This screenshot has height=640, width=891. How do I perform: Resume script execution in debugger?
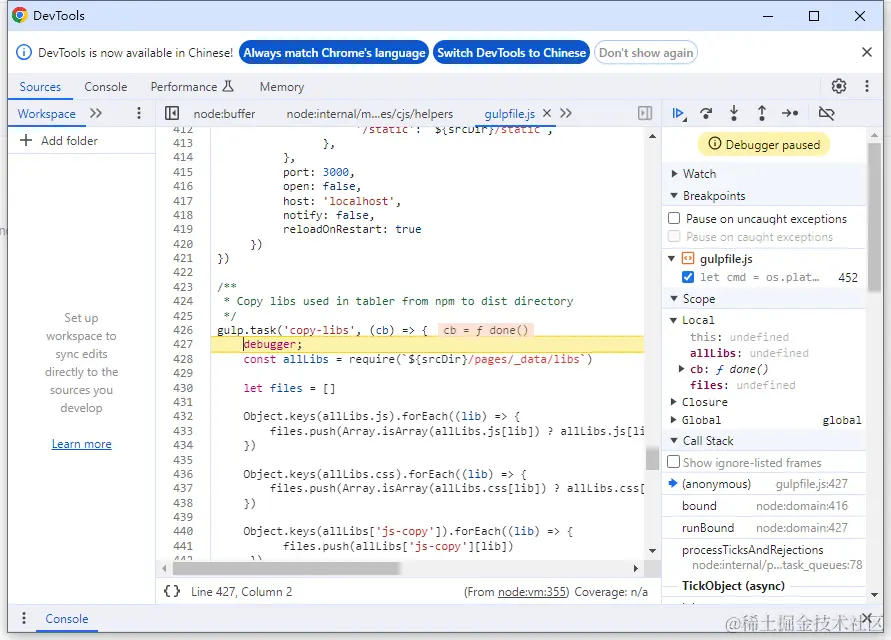click(x=679, y=114)
